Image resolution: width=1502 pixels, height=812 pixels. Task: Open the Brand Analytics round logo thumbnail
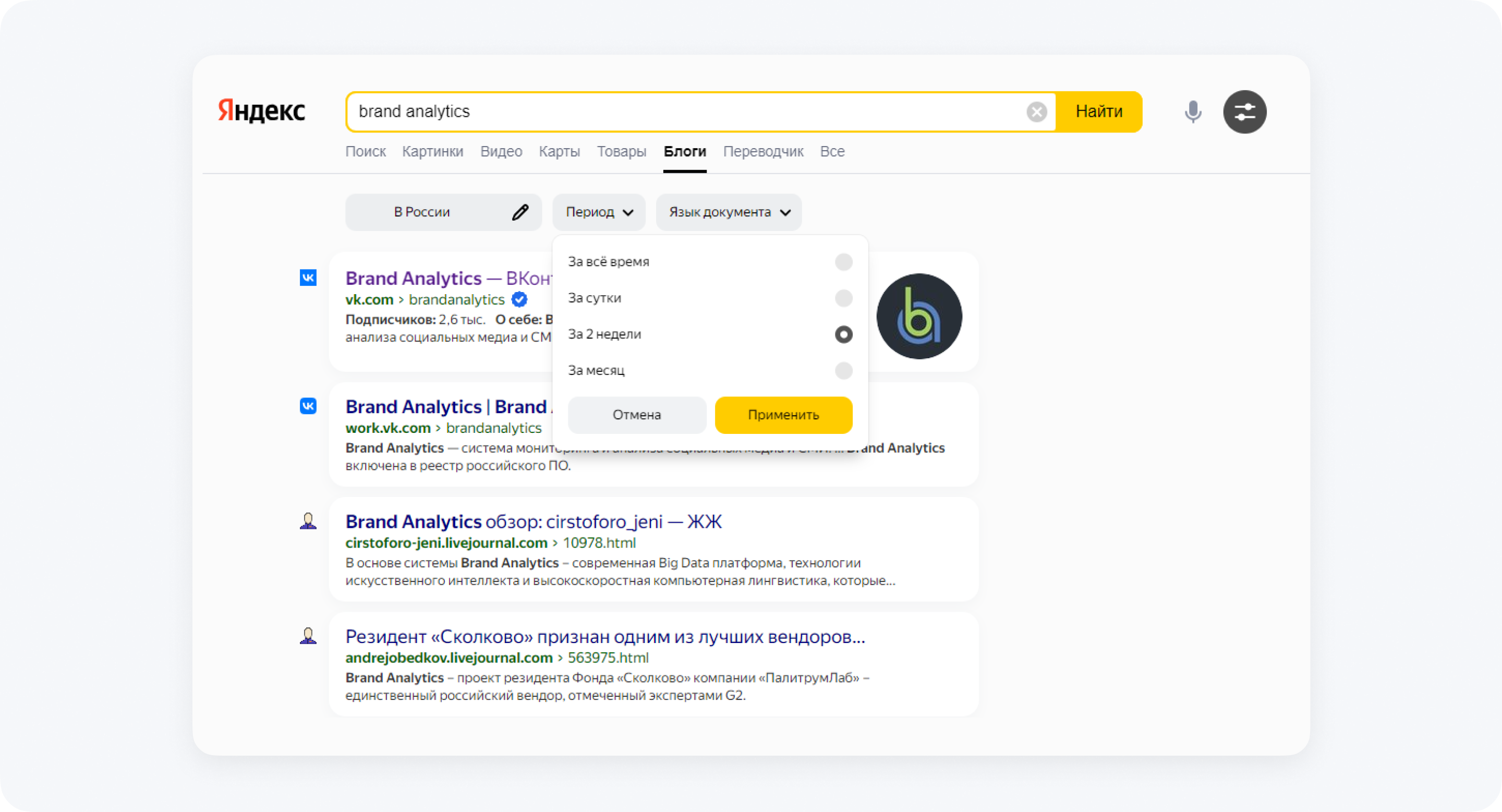919,316
